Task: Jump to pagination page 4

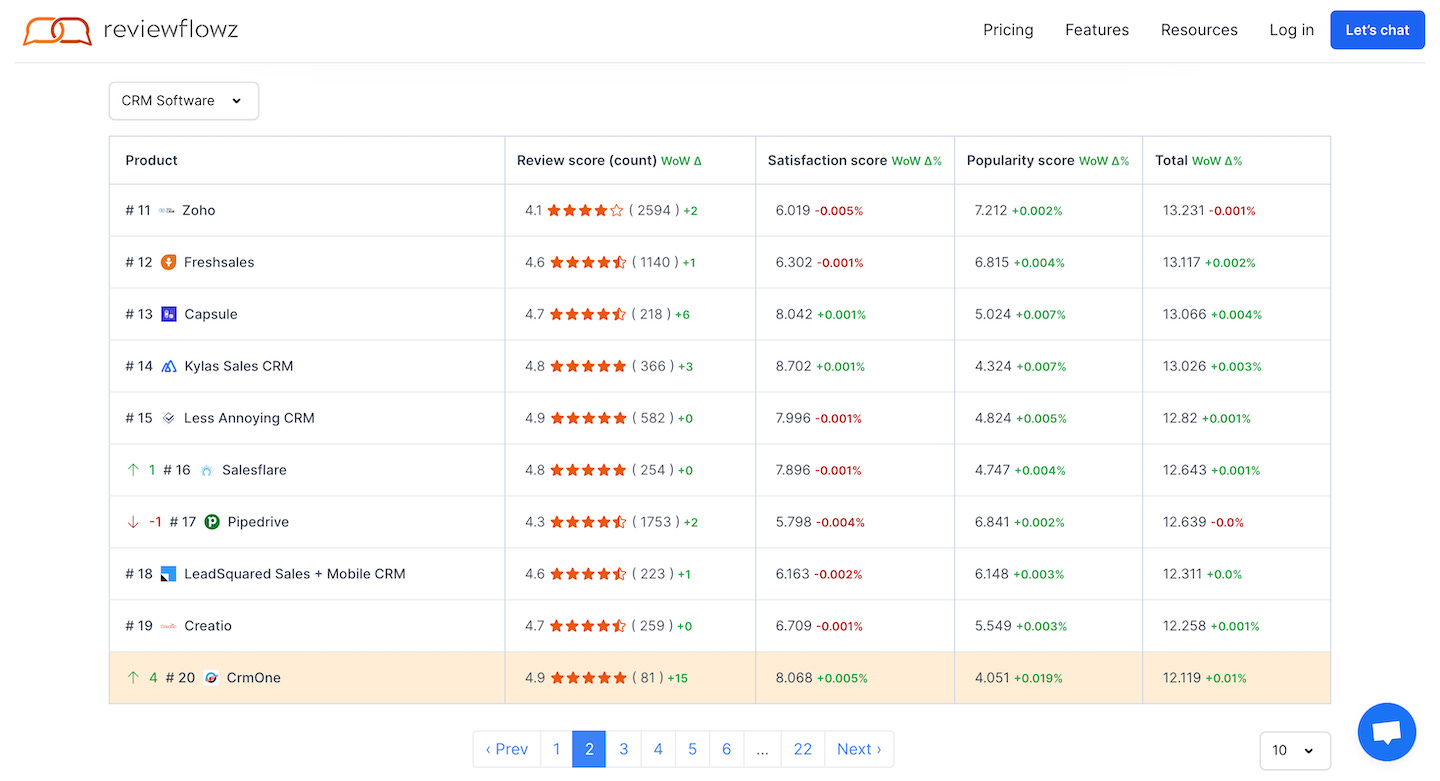Action: [658, 749]
